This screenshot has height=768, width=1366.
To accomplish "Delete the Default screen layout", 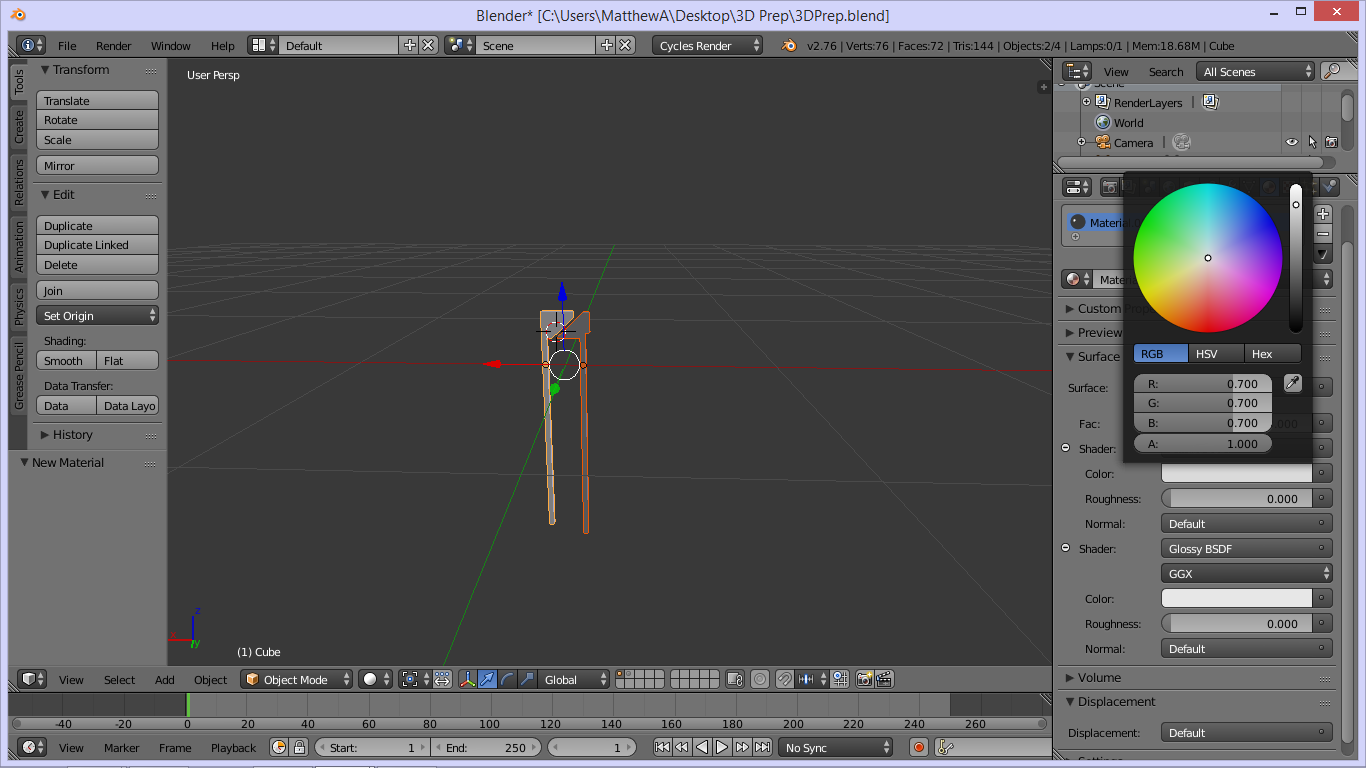I will 428,45.
